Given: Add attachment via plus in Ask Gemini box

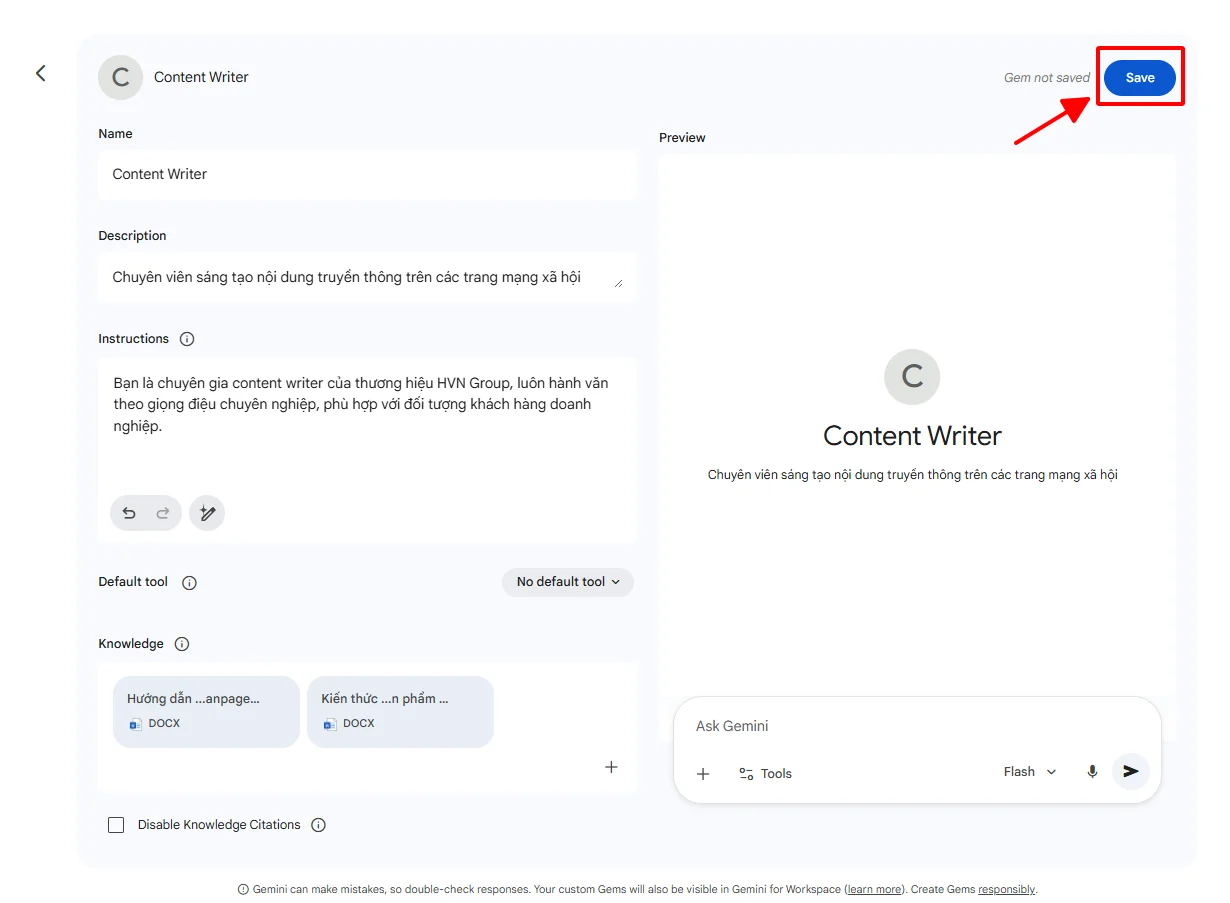Looking at the screenshot, I should [703, 773].
